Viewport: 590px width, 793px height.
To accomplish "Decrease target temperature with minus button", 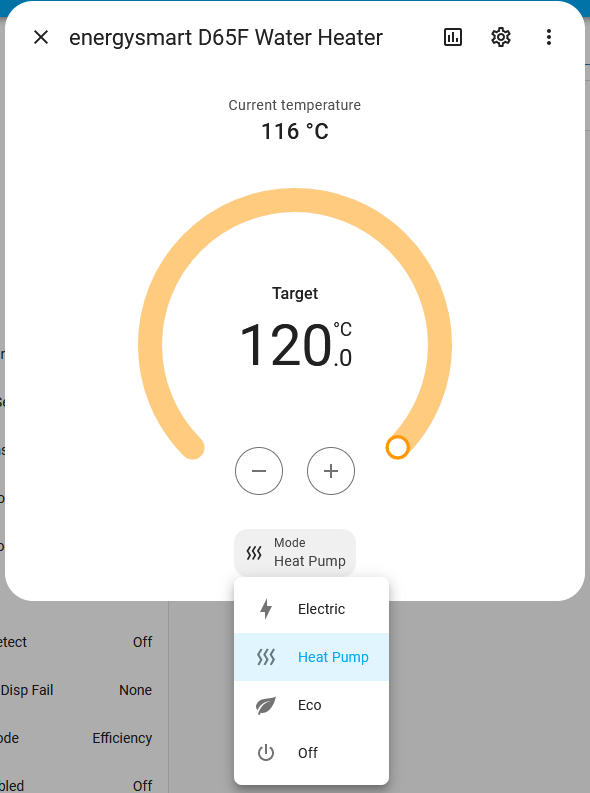I will 259,471.
